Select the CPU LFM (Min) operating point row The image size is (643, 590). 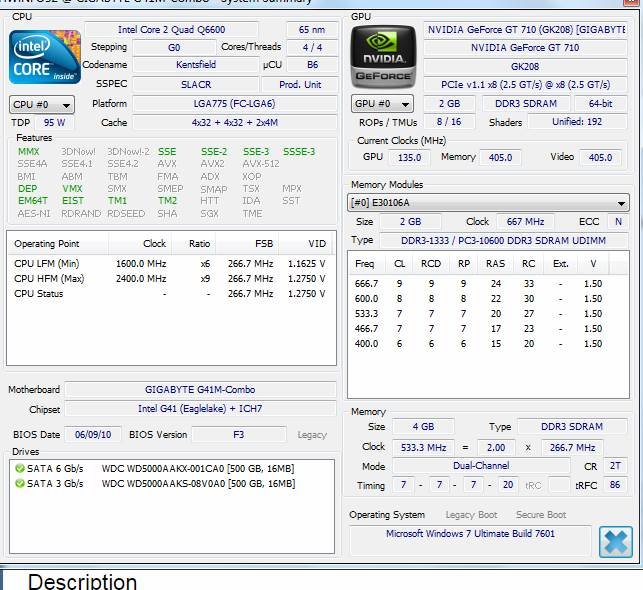click(170, 264)
